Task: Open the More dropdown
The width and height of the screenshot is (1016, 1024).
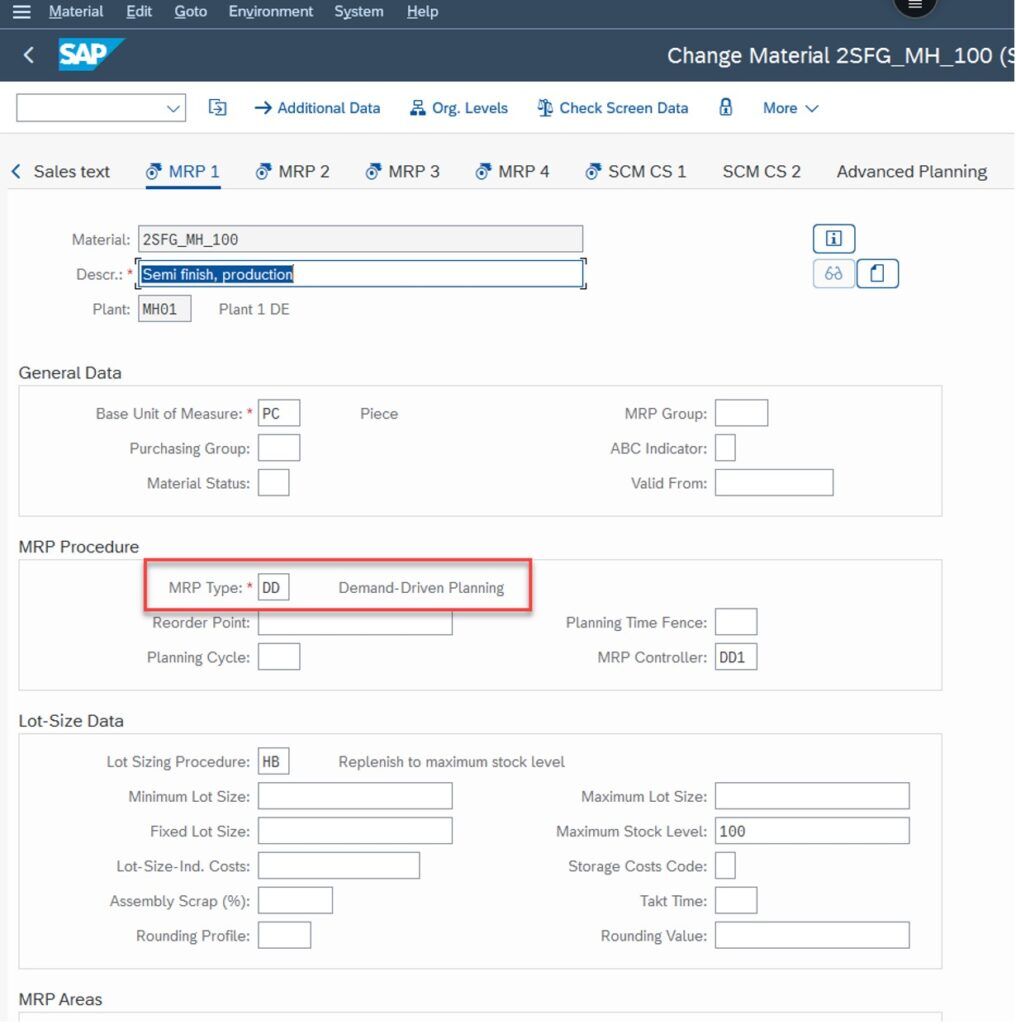Action: click(x=790, y=108)
